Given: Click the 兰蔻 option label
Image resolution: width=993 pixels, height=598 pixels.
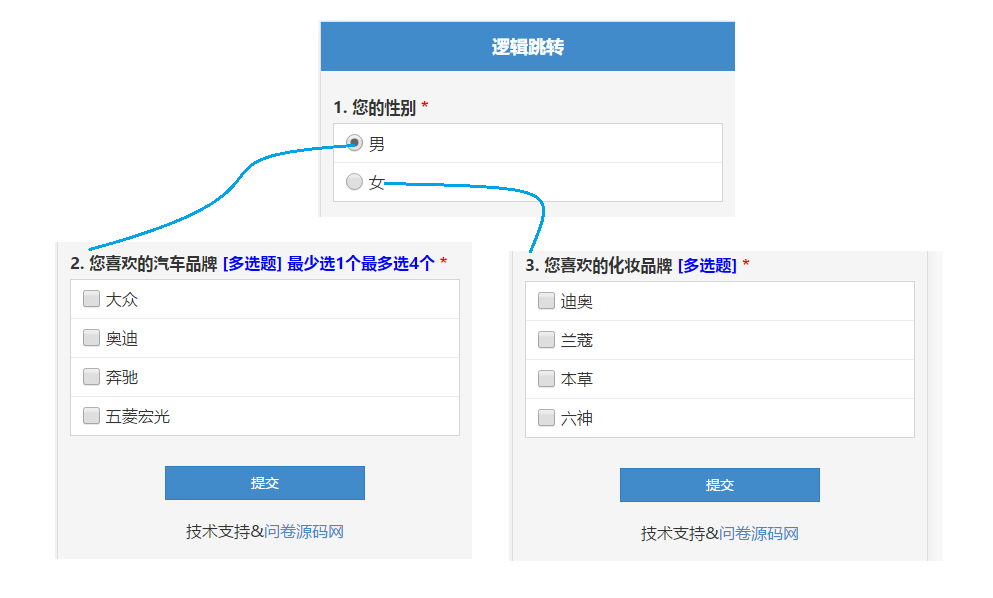Looking at the screenshot, I should [576, 341].
